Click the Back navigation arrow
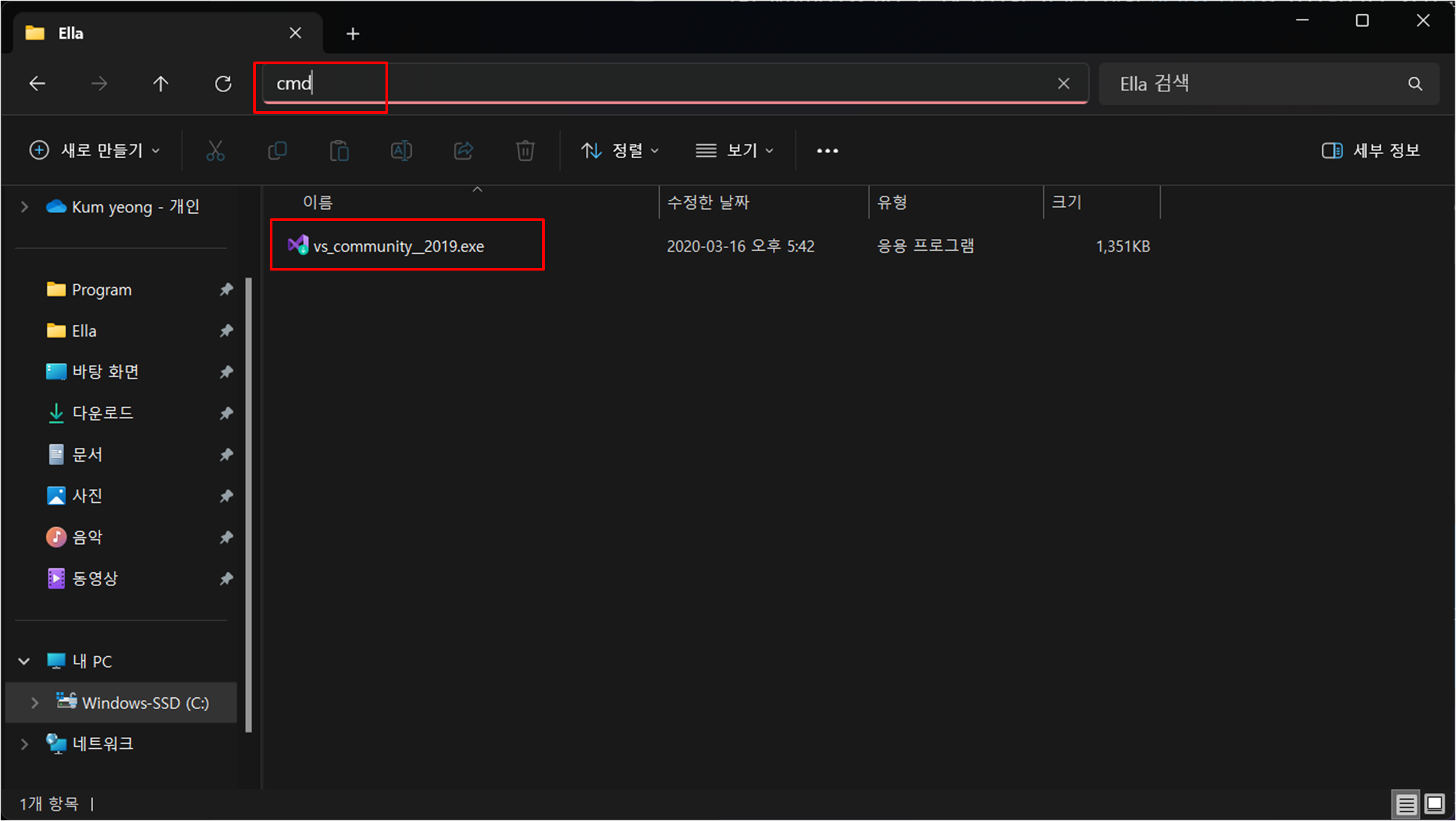 pos(38,84)
